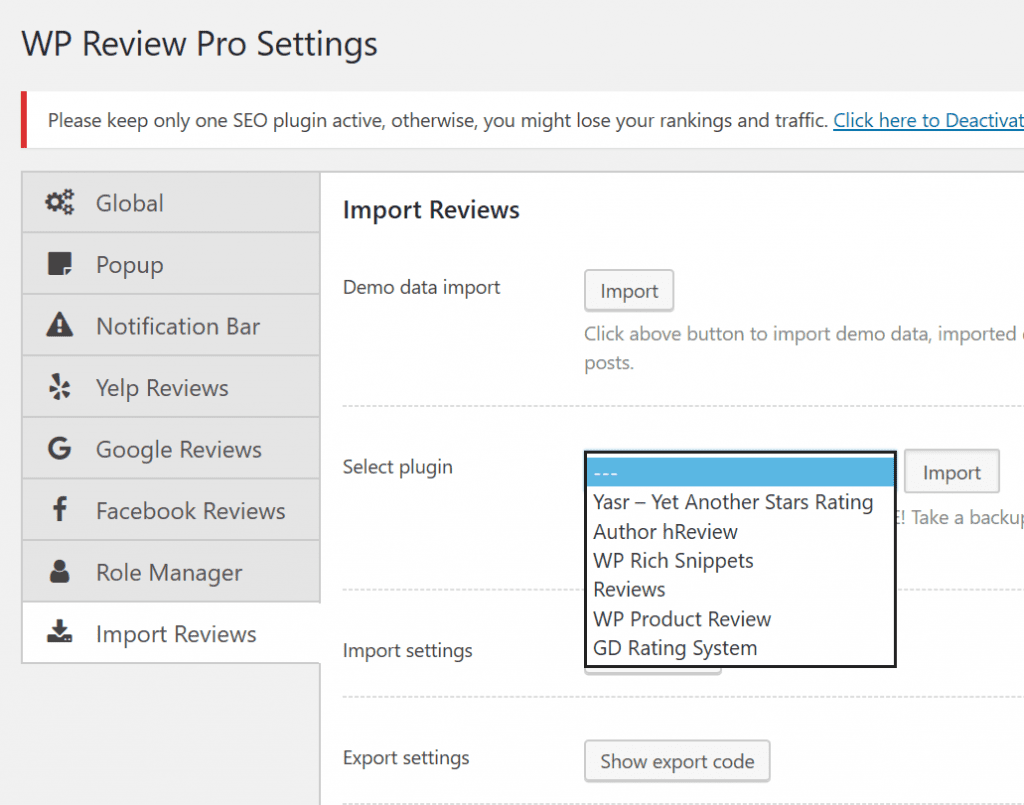The width and height of the screenshot is (1024, 805).
Task: Pick Reviews from the plugin dropdown
Action: [x=740, y=590]
